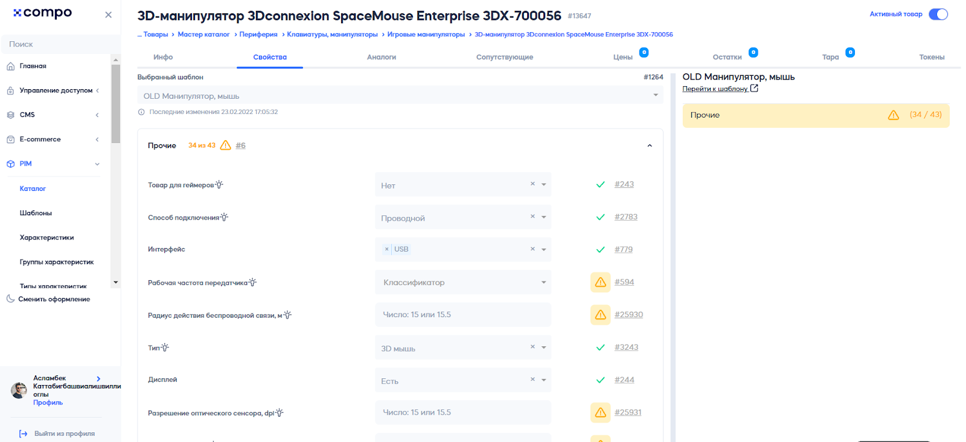966x442 pixels.
Task: Click the PIM cube icon
Action: pos(10,164)
